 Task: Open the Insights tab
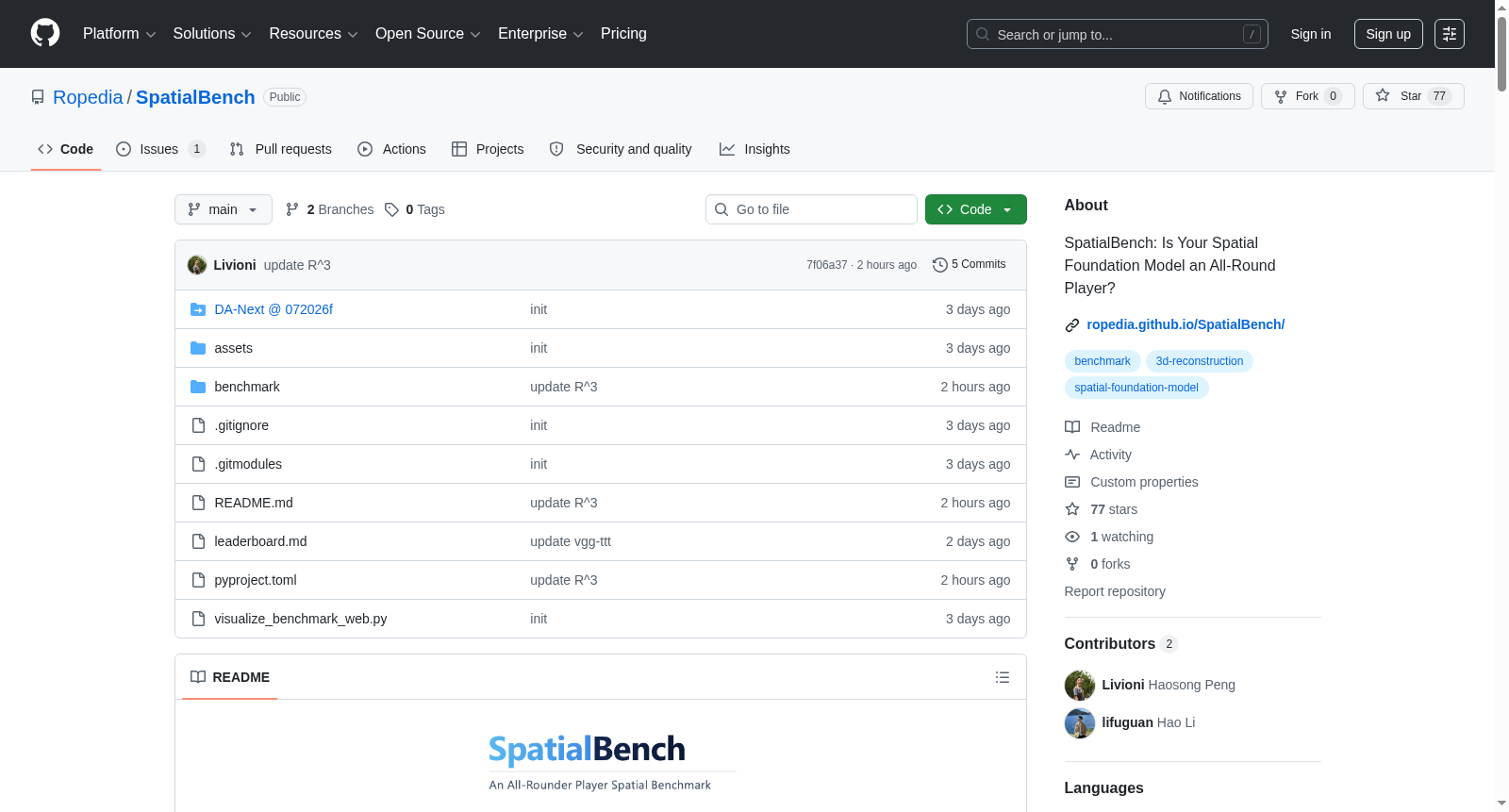coord(754,149)
